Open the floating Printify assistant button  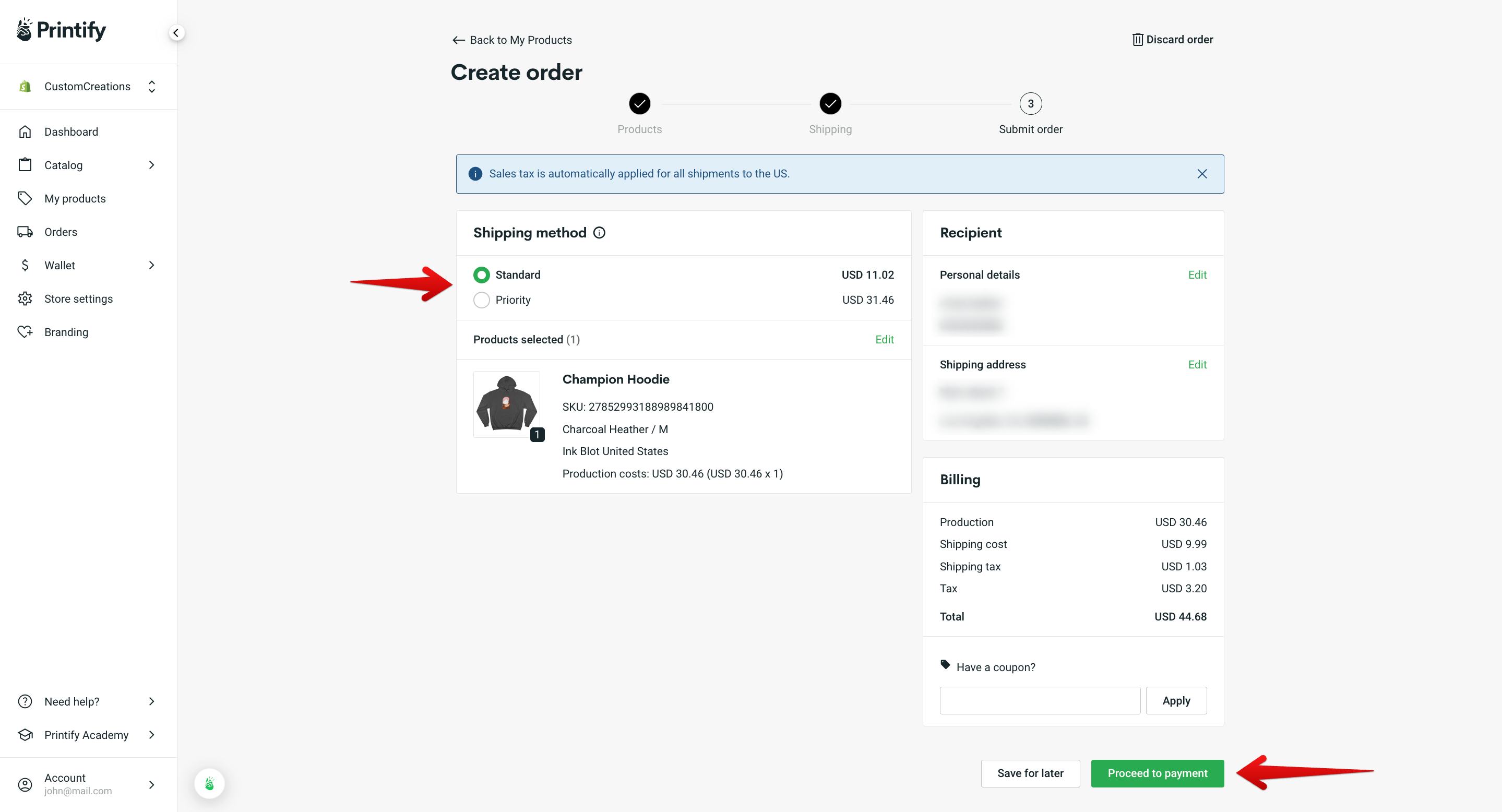pos(209,783)
